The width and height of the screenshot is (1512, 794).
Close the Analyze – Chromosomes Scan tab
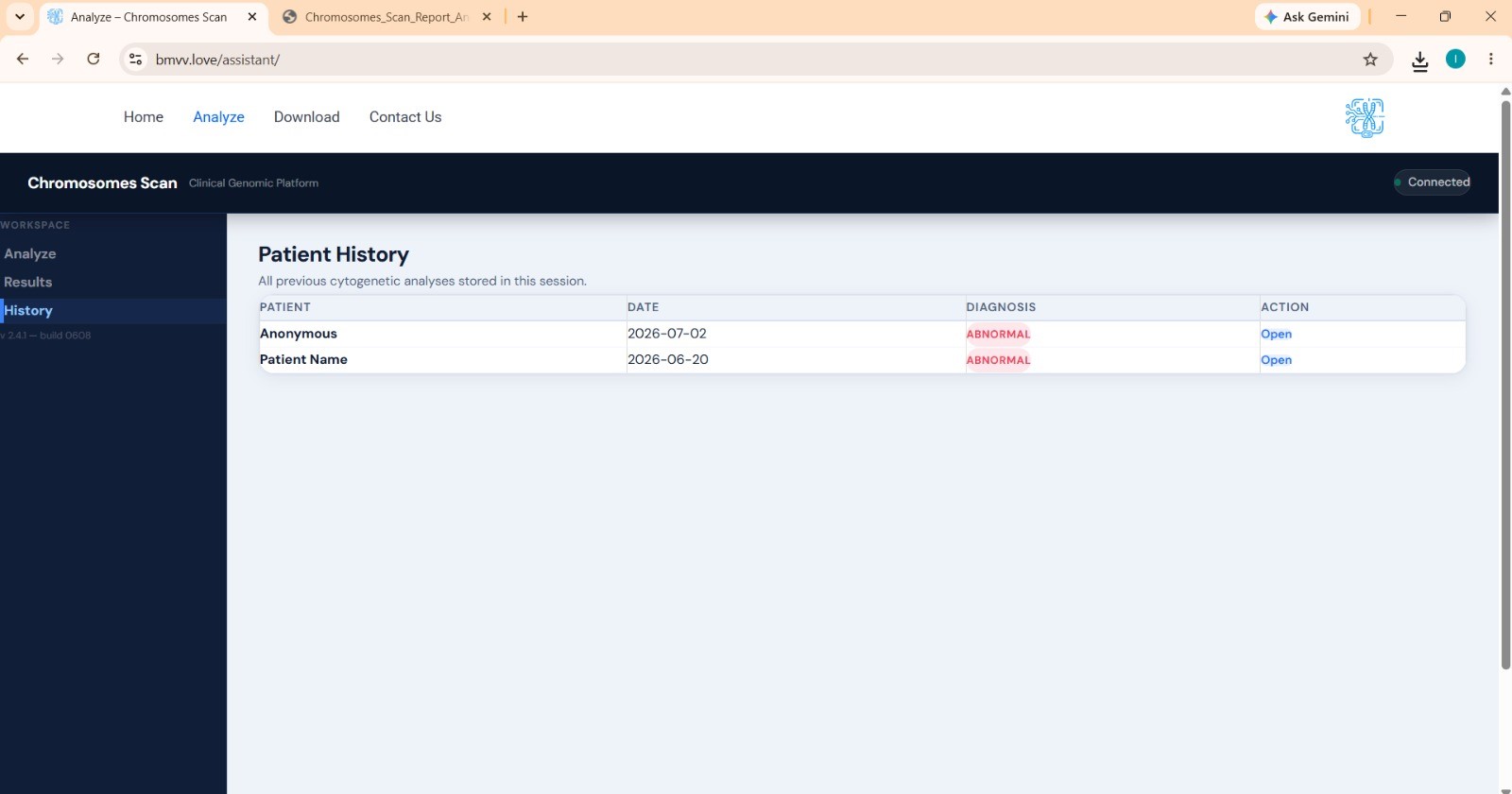point(252,17)
